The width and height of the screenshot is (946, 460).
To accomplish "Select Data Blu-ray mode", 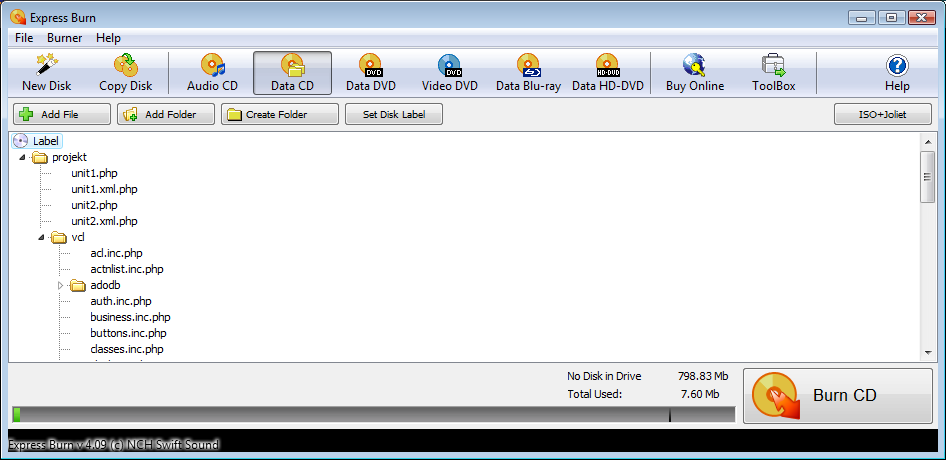I will pyautogui.click(x=529, y=73).
